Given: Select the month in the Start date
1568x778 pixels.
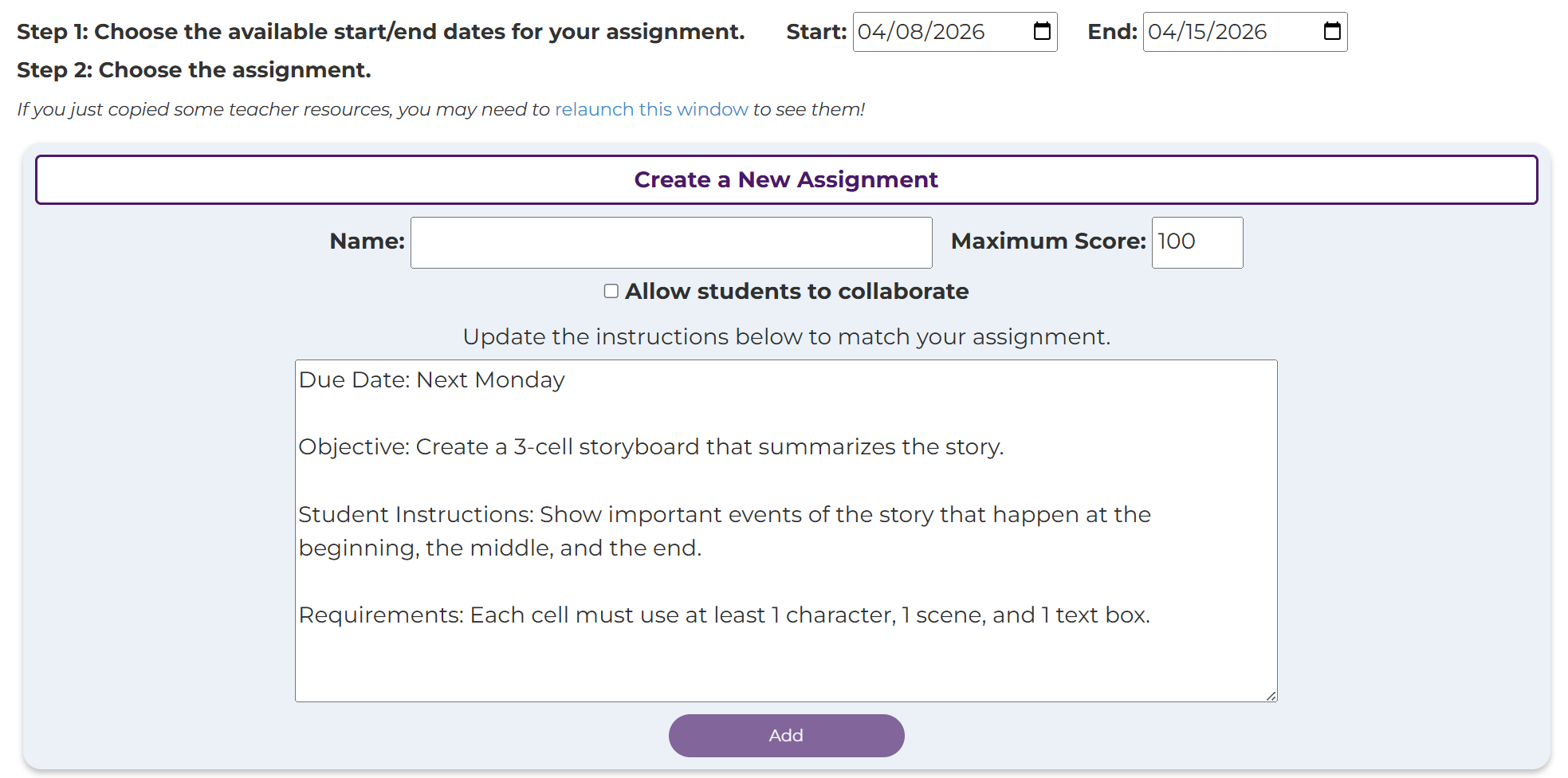Looking at the screenshot, I should [870, 32].
